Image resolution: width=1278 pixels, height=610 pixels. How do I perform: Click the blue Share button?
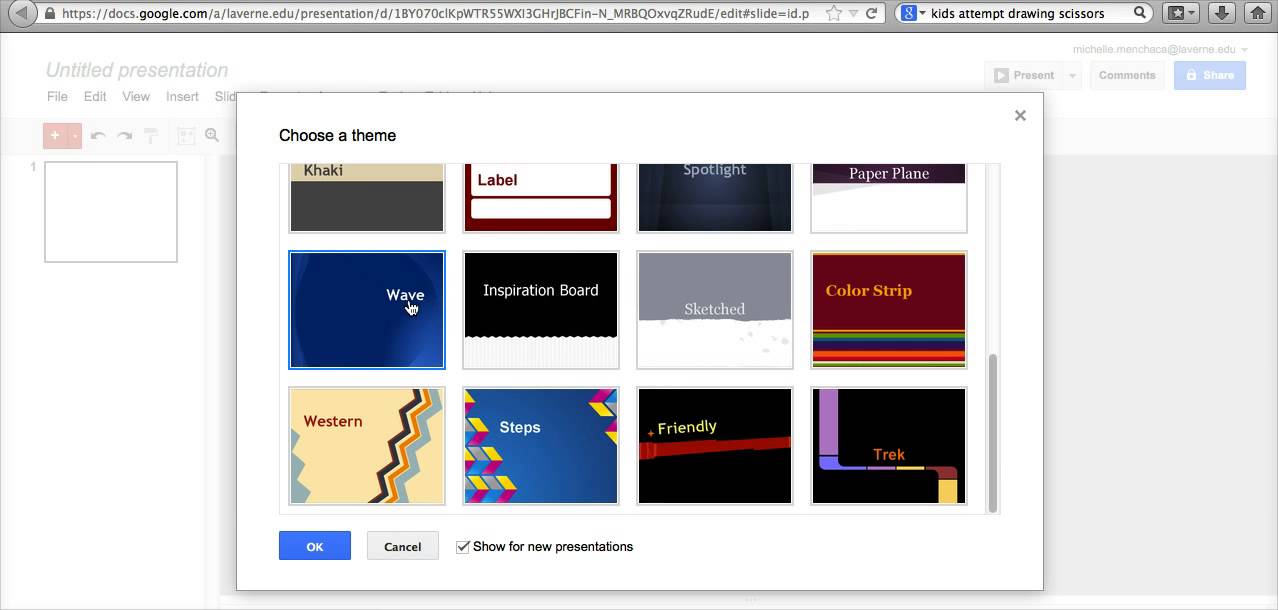click(1210, 75)
